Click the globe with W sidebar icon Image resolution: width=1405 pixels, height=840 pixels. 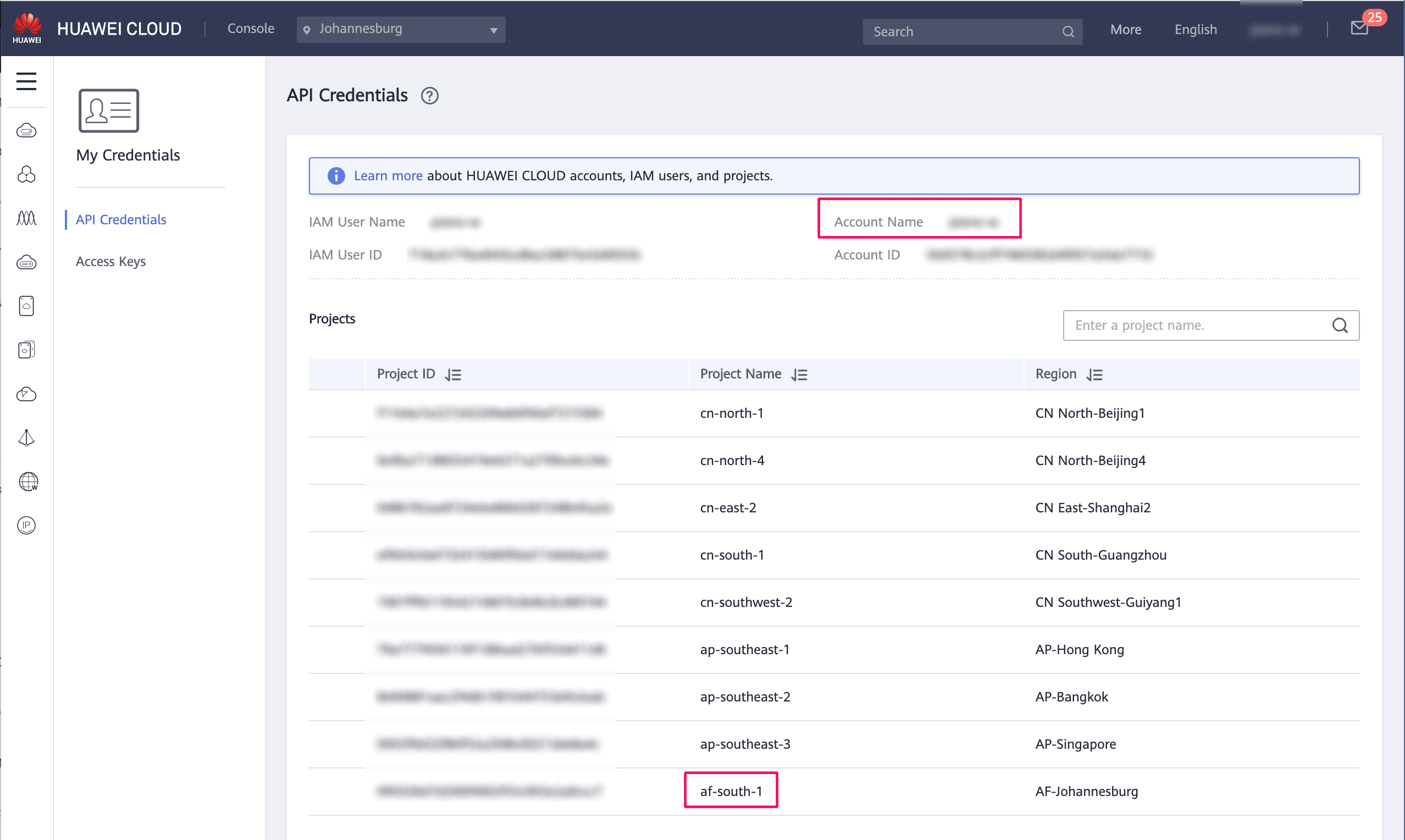(x=27, y=482)
